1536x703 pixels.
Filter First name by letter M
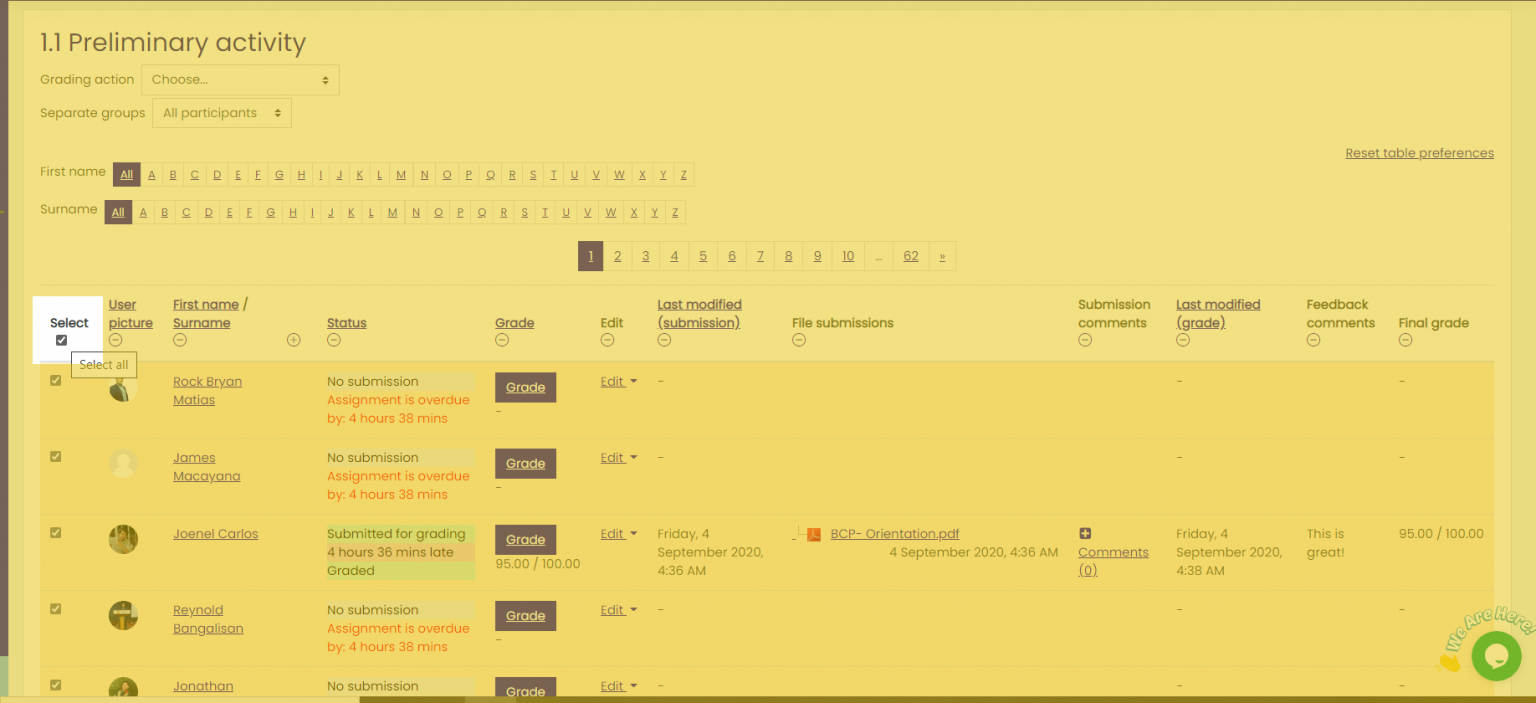pyautogui.click(x=401, y=175)
